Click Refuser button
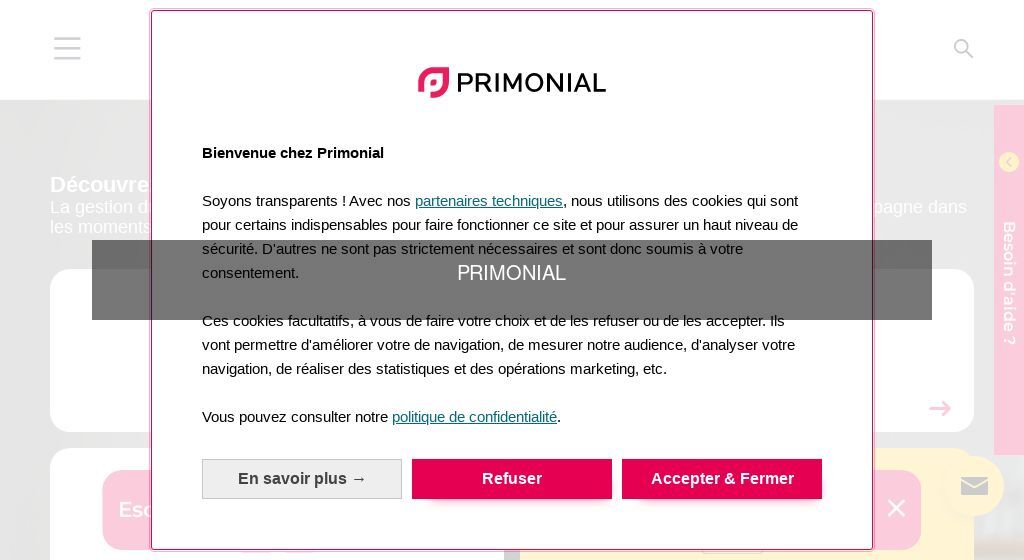Viewport: 1024px width, 560px height. (x=511, y=478)
